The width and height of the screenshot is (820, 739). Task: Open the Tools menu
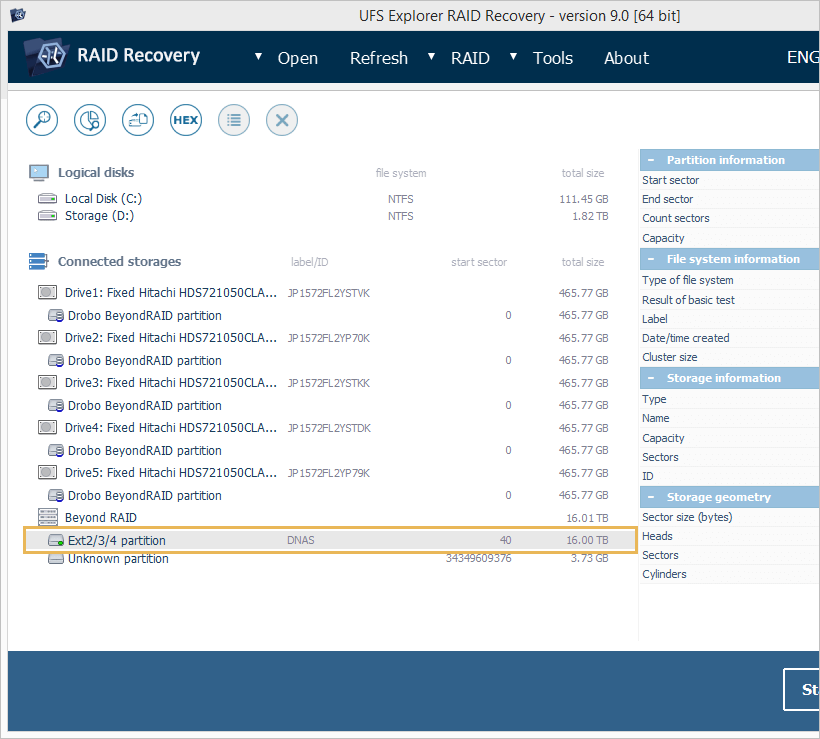pos(552,58)
